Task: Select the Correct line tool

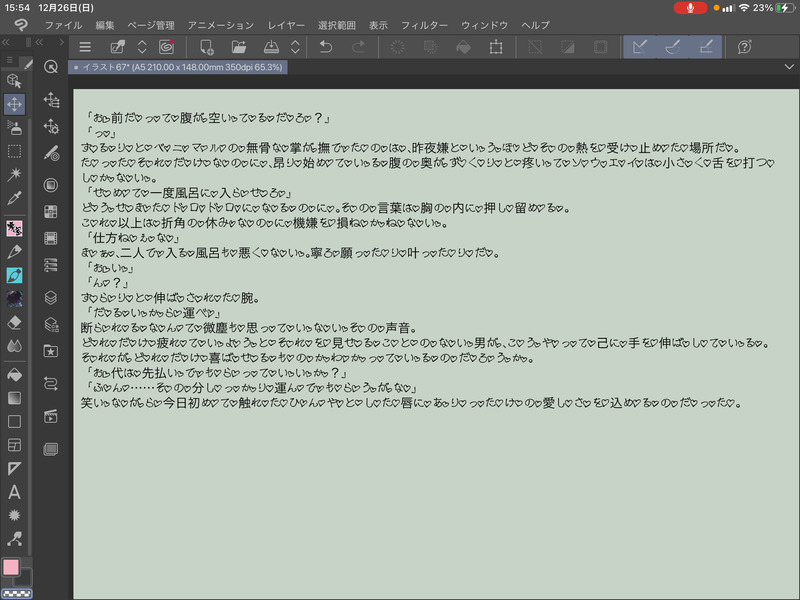Action: (14, 539)
